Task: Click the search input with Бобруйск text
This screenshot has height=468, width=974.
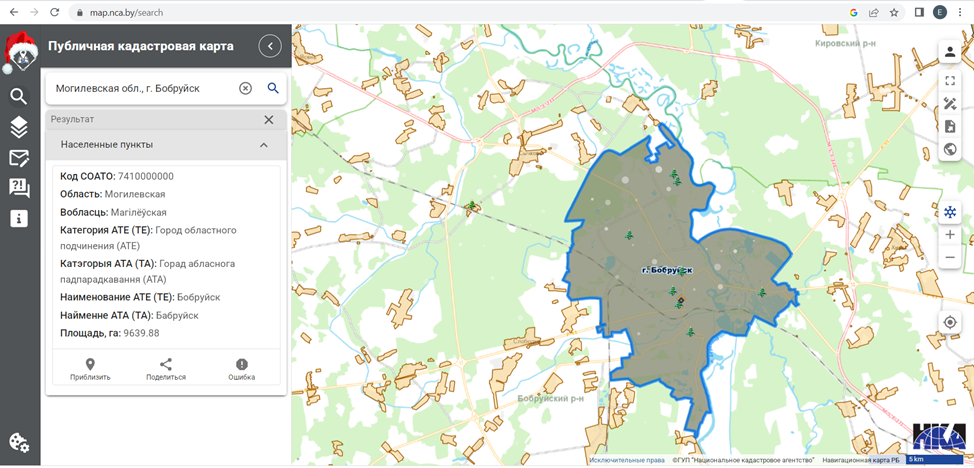Action: pyautogui.click(x=140, y=88)
